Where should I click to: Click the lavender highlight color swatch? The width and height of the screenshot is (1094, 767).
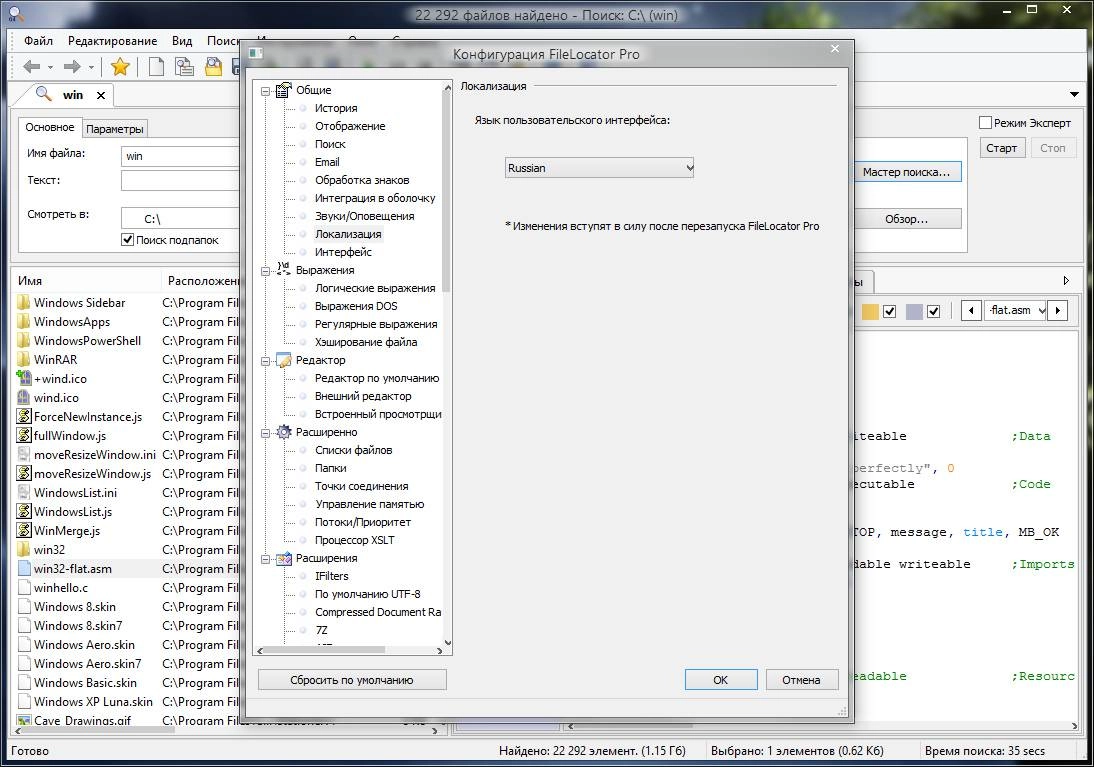click(914, 311)
